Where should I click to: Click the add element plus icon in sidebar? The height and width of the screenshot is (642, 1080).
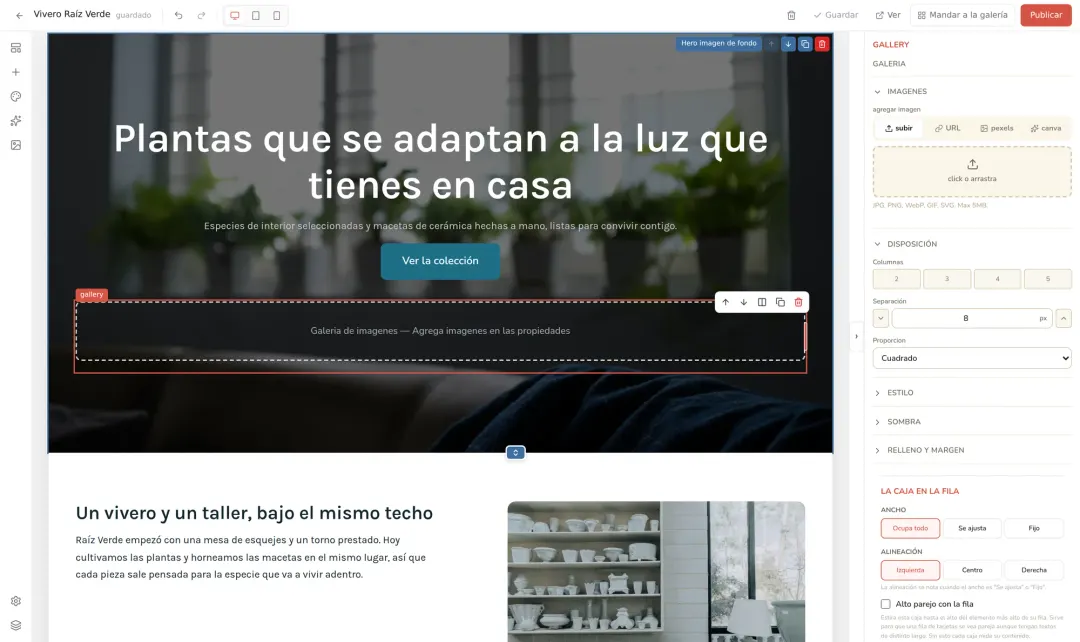[16, 72]
